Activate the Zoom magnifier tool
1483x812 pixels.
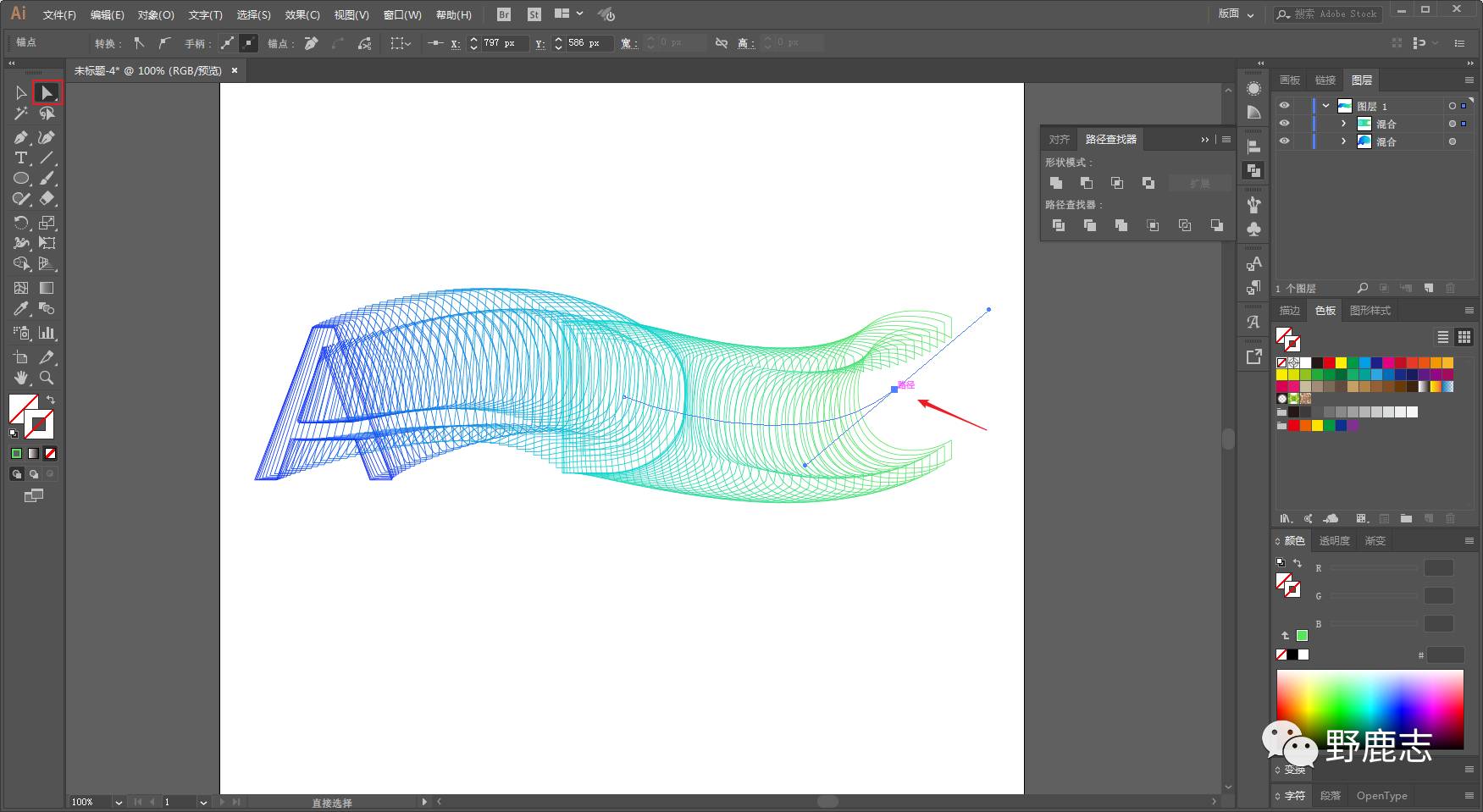coord(47,378)
